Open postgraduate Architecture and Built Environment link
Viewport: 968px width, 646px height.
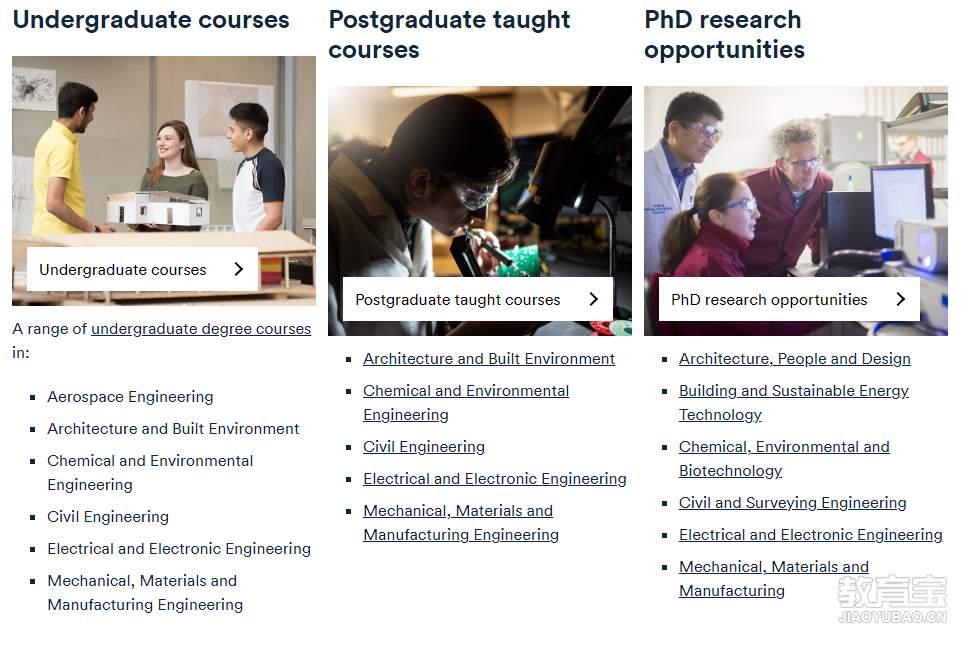click(489, 359)
